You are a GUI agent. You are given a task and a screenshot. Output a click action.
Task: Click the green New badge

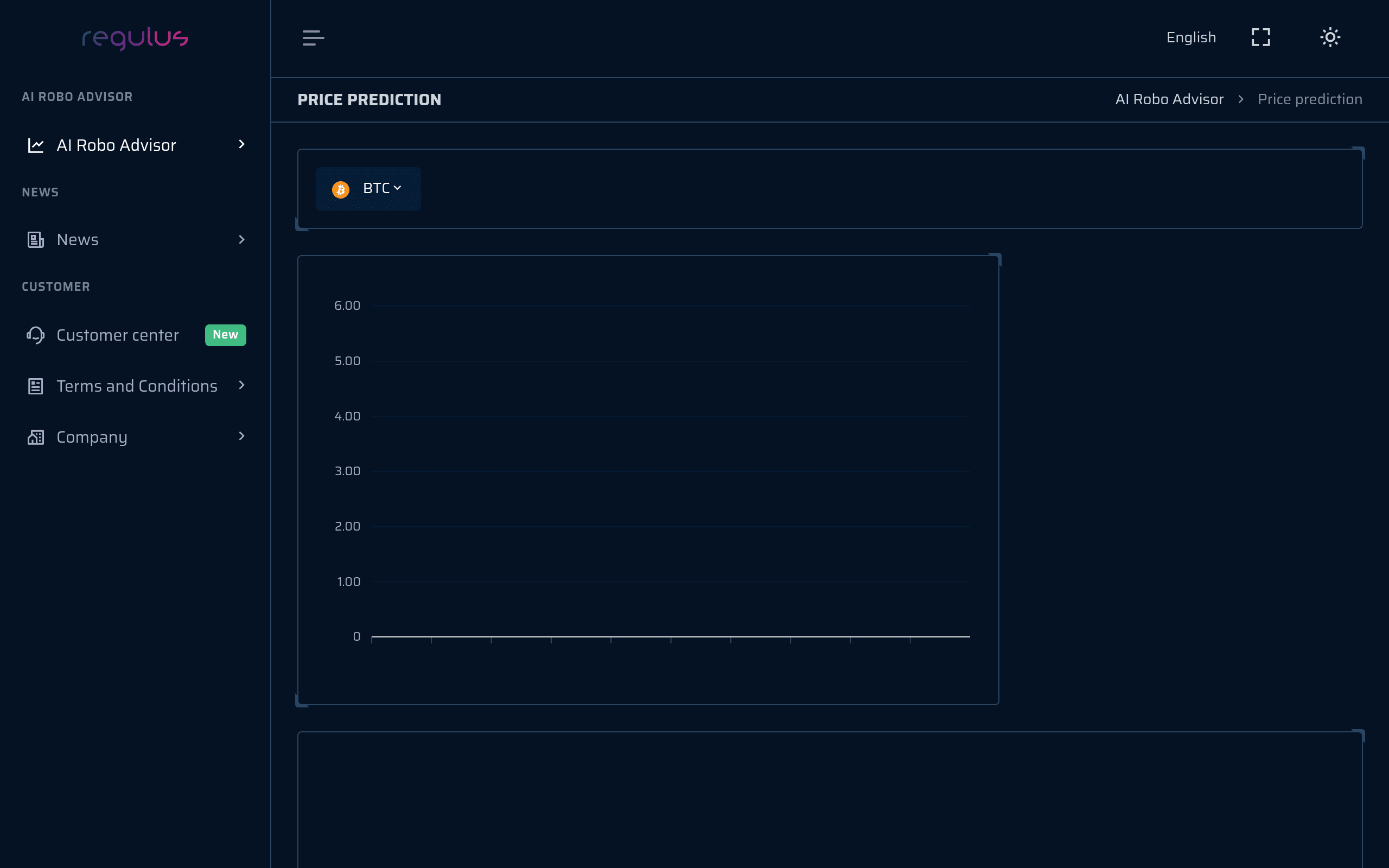point(226,335)
